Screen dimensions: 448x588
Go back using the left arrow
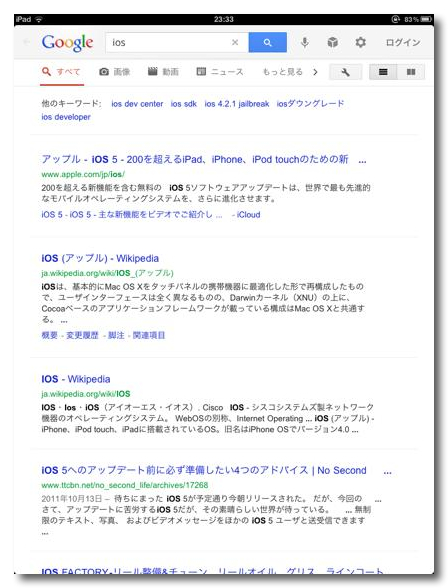coord(27,42)
